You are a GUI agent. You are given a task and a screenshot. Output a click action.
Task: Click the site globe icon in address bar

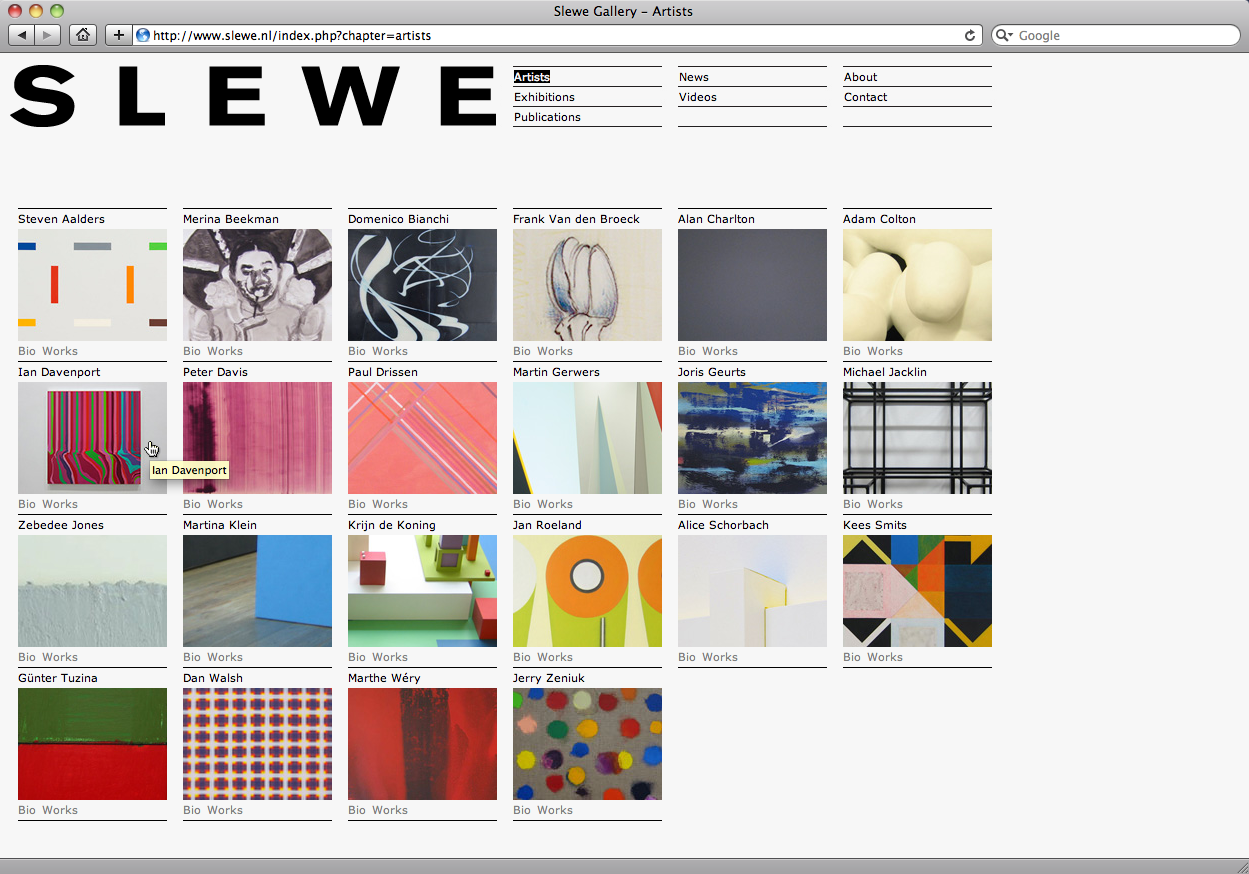143,35
